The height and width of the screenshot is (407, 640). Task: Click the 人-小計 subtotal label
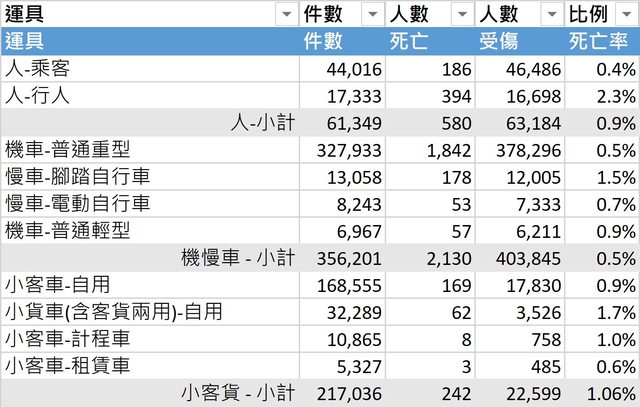pyautogui.click(x=263, y=123)
